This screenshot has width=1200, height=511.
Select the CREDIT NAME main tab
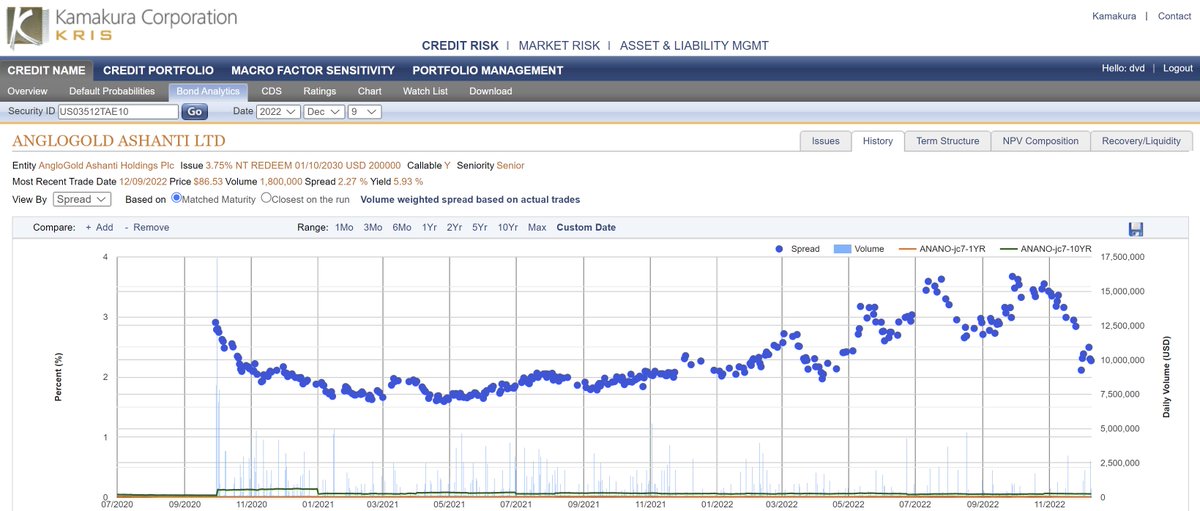pyautogui.click(x=47, y=70)
